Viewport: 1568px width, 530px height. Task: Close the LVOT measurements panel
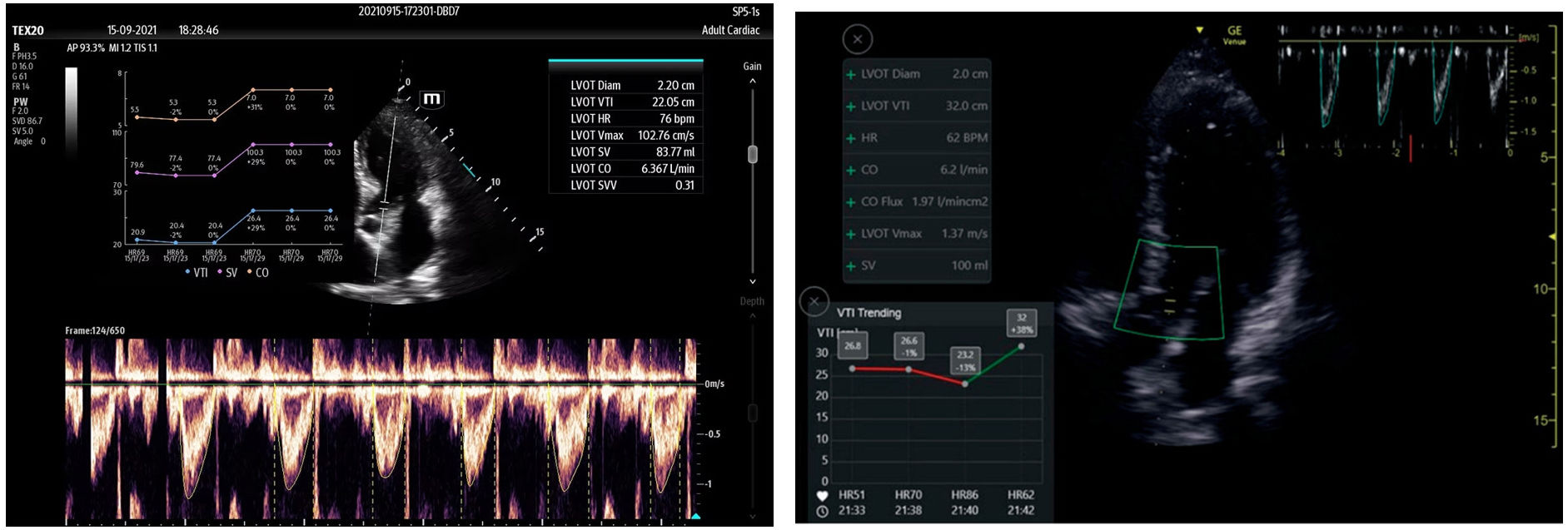tap(857, 39)
